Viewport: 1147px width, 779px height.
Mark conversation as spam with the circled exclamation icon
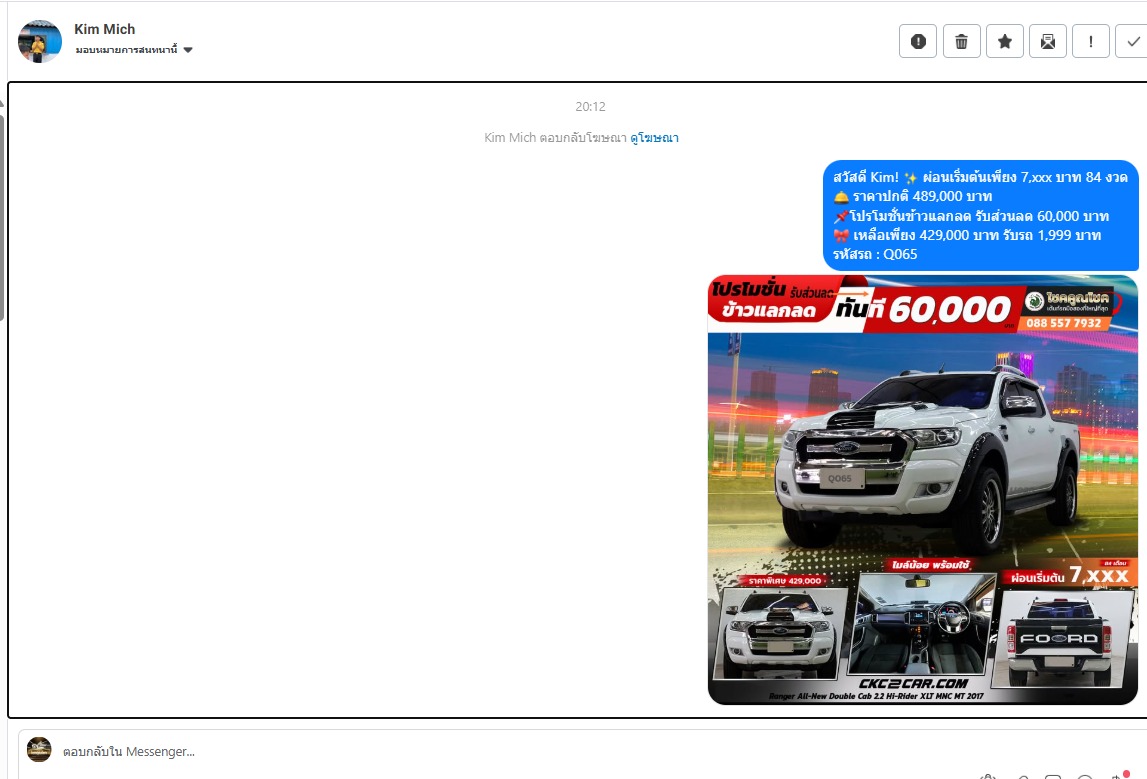tap(918, 41)
